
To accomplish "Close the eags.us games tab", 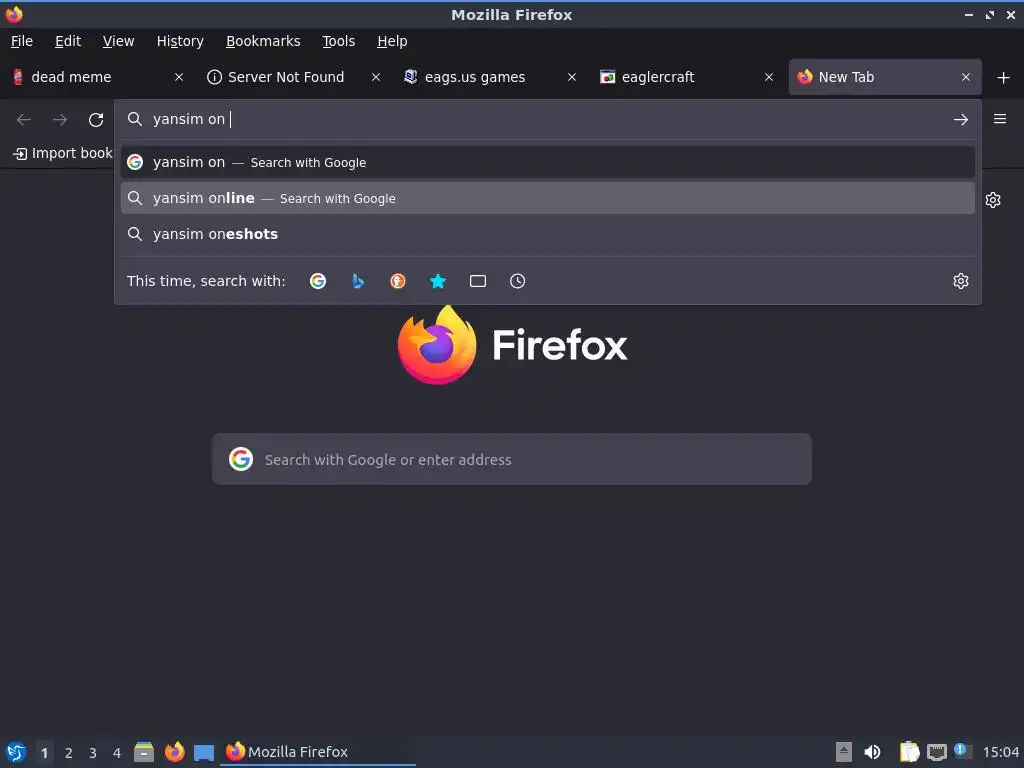I will coord(572,77).
